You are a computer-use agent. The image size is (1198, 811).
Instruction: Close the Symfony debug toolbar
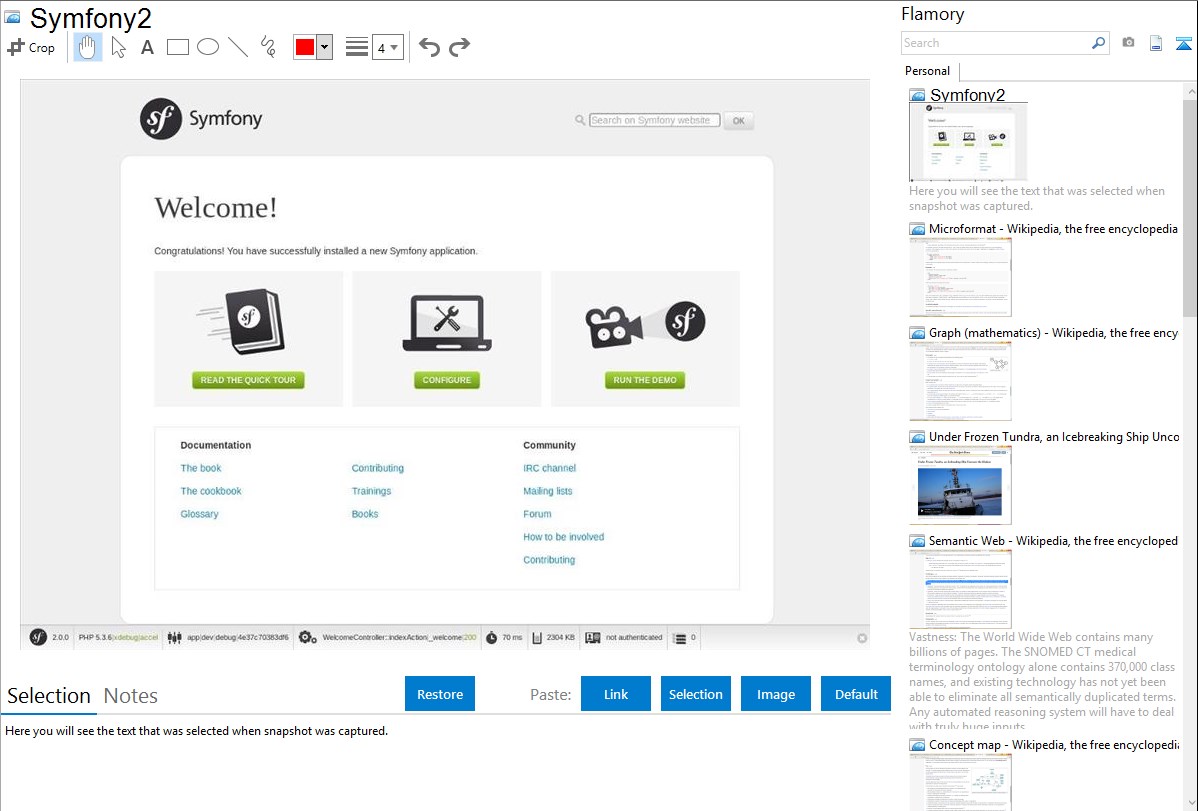pos(862,638)
